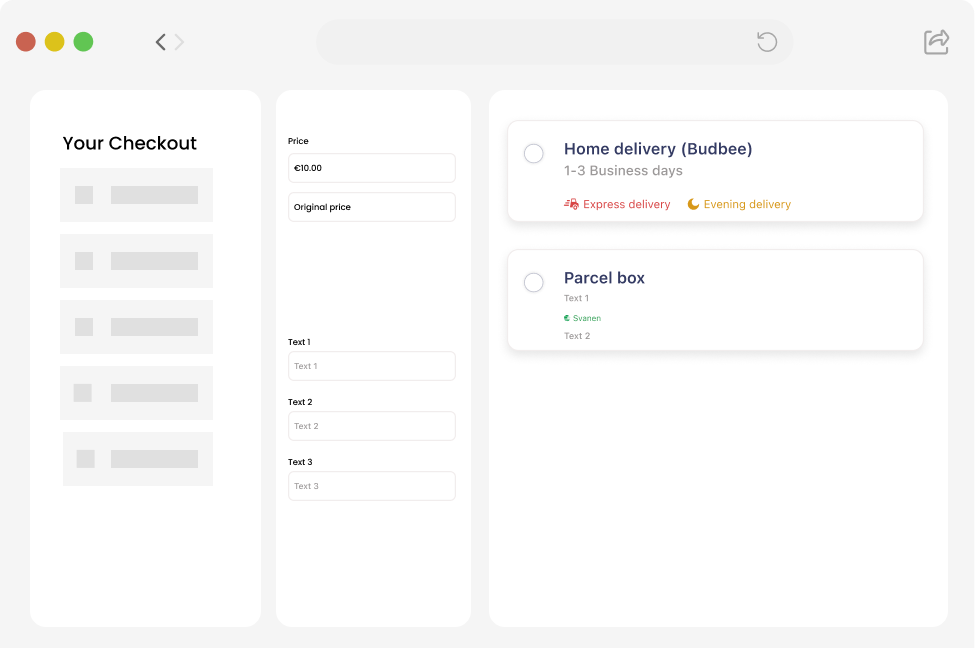Click the browser forward arrow
975x648 pixels.
[180, 42]
